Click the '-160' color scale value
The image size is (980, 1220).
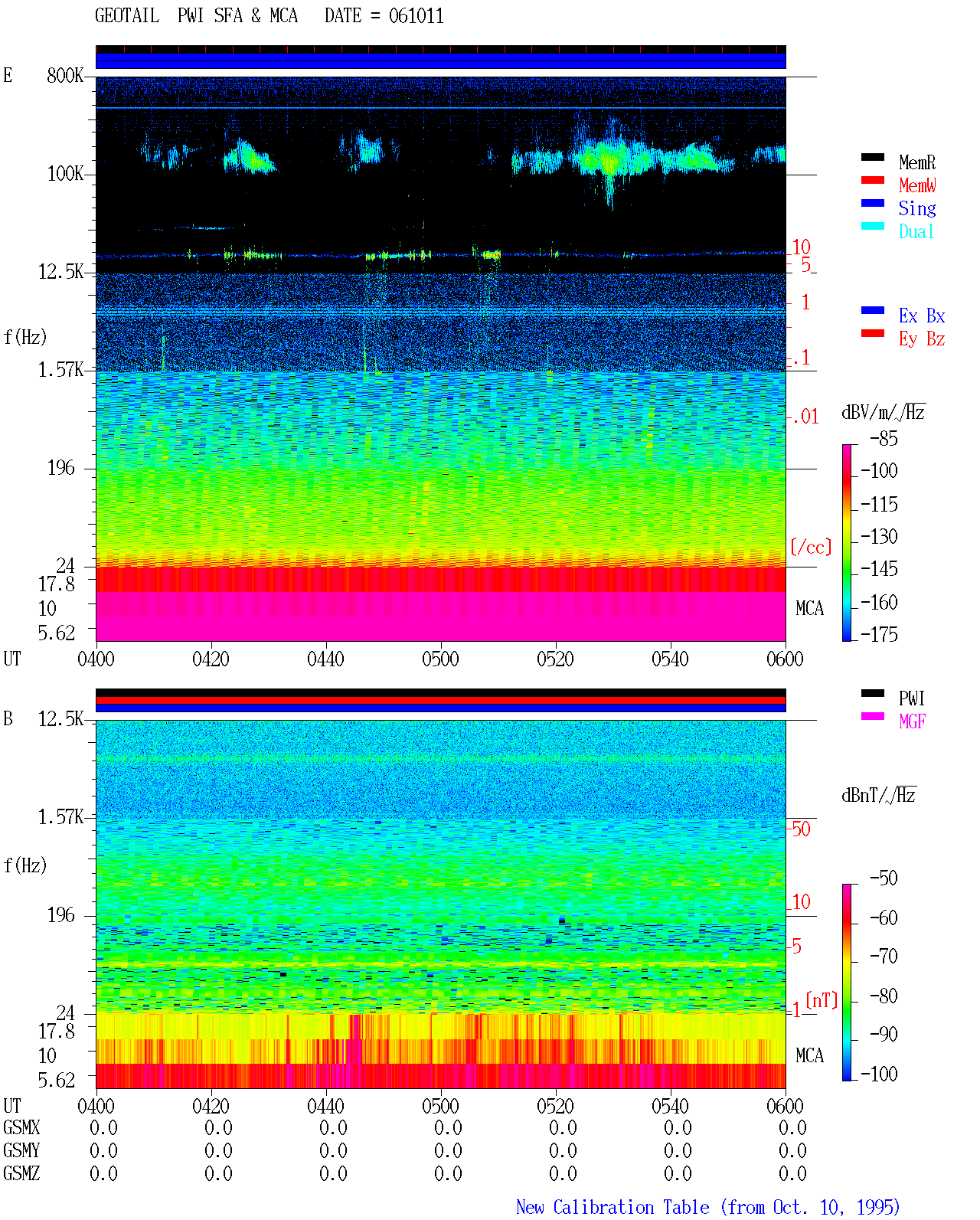(879, 603)
